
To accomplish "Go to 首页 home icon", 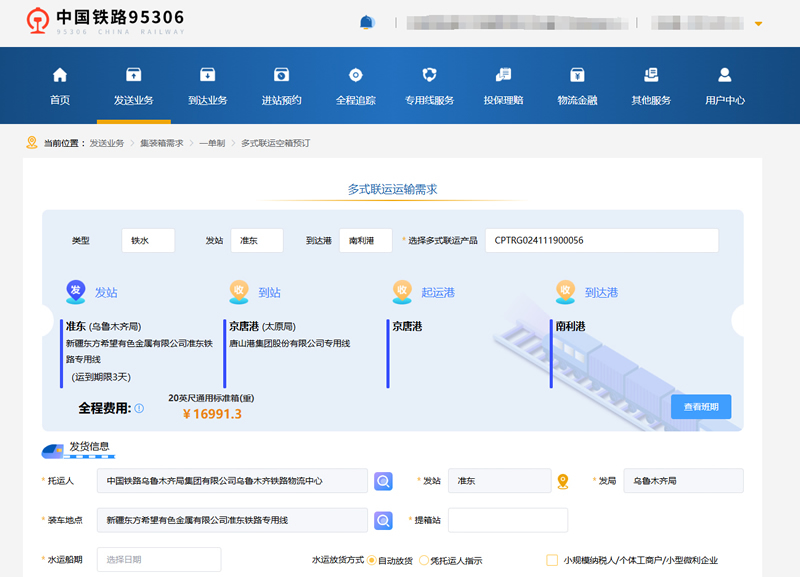I will (x=60, y=75).
